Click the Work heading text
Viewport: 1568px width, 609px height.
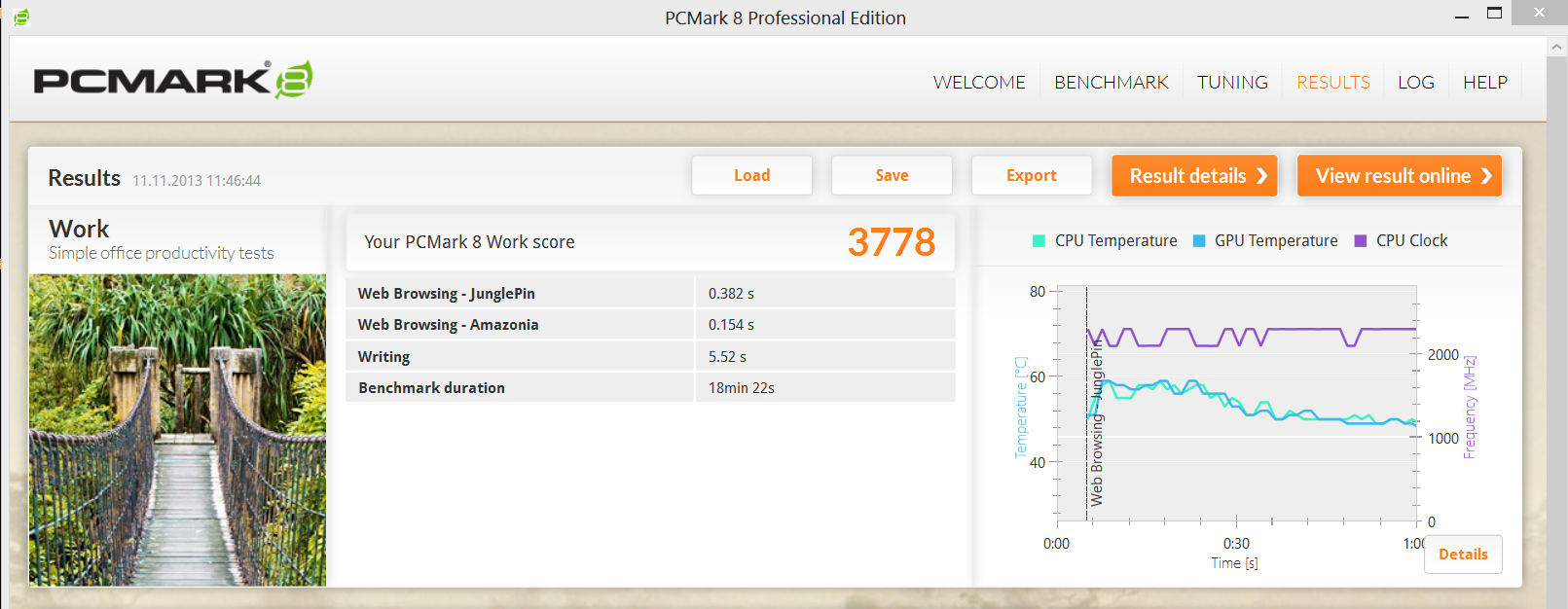tap(79, 229)
